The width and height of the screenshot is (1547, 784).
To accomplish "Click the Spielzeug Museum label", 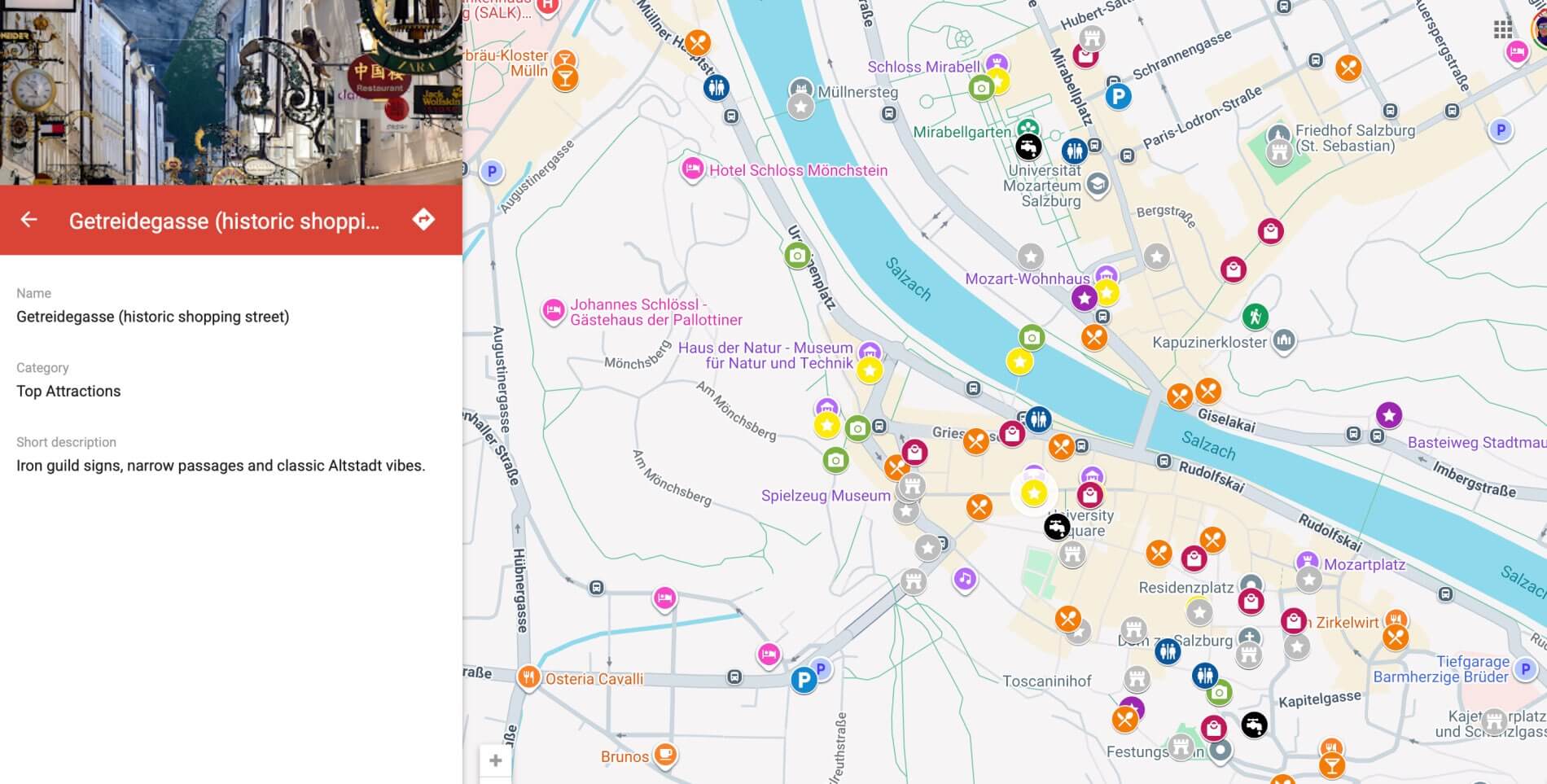I will coord(825,495).
